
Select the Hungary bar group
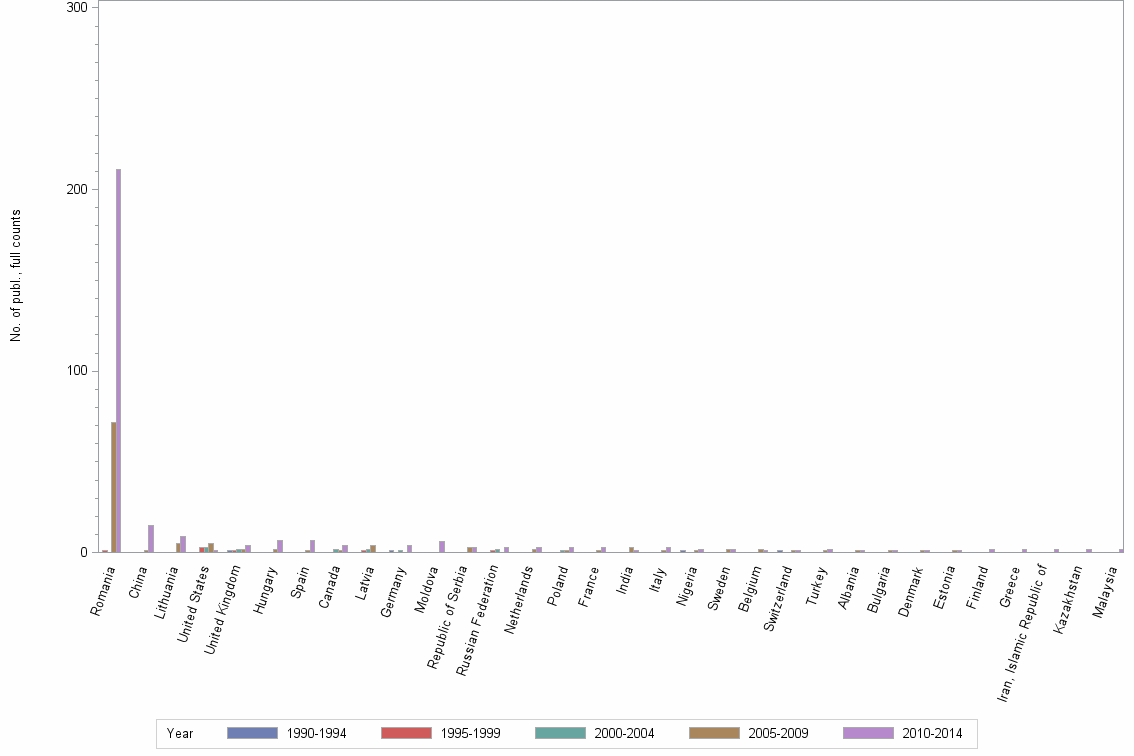tap(277, 545)
